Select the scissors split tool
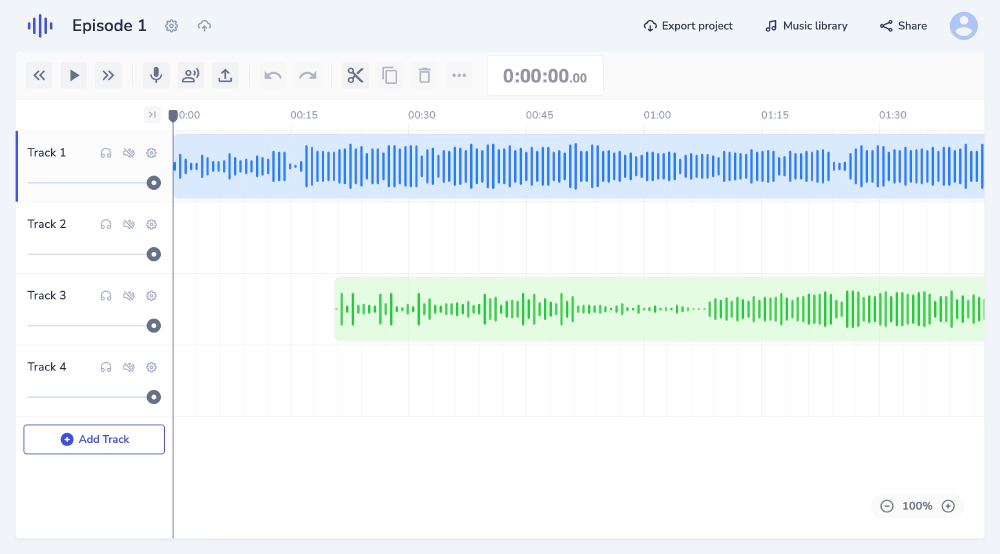Image resolution: width=1000 pixels, height=554 pixels. pyautogui.click(x=354, y=75)
